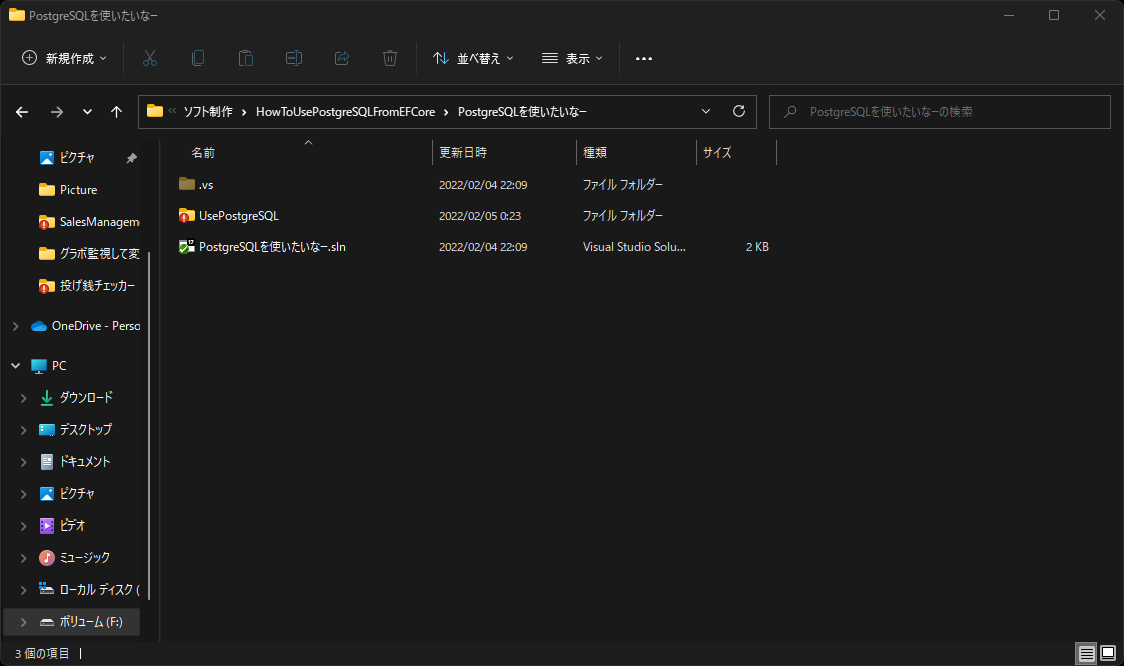Click the Visual Studio Solu... type cell

634,247
